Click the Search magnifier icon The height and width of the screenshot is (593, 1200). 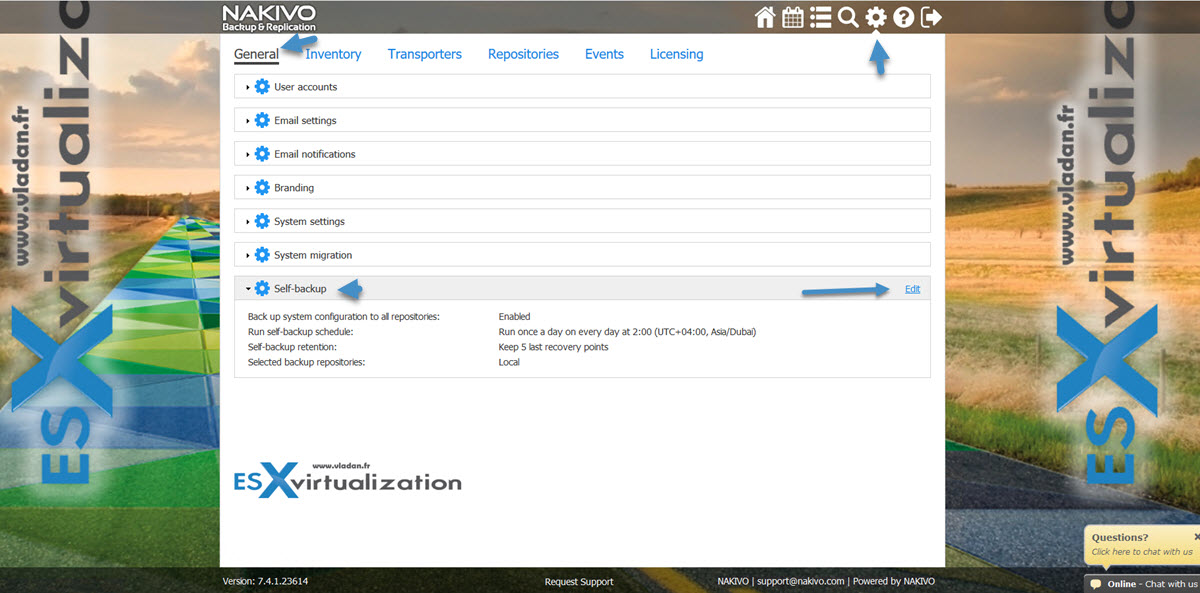848,17
